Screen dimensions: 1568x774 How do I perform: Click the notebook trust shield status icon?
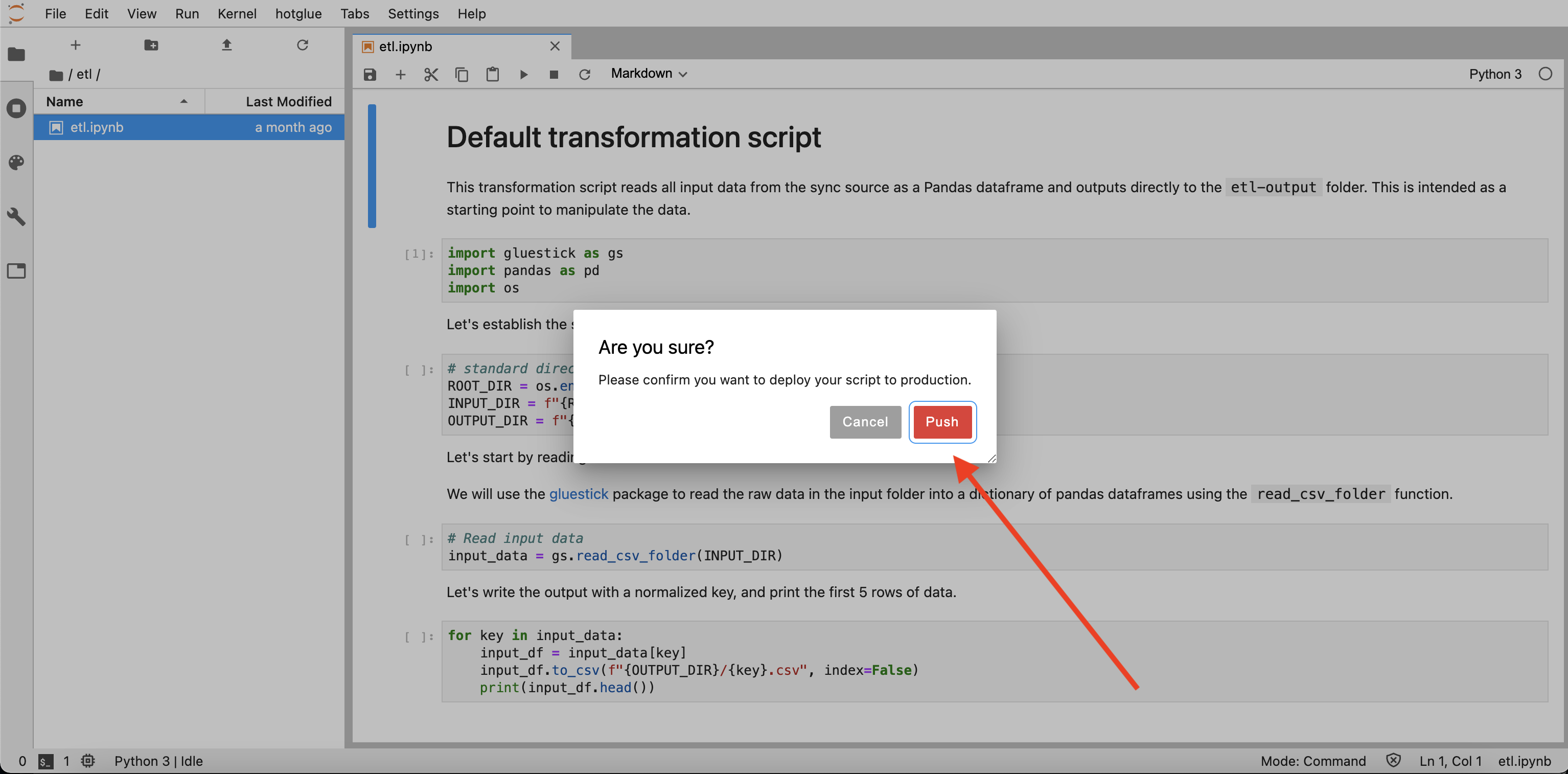pyautogui.click(x=1393, y=760)
